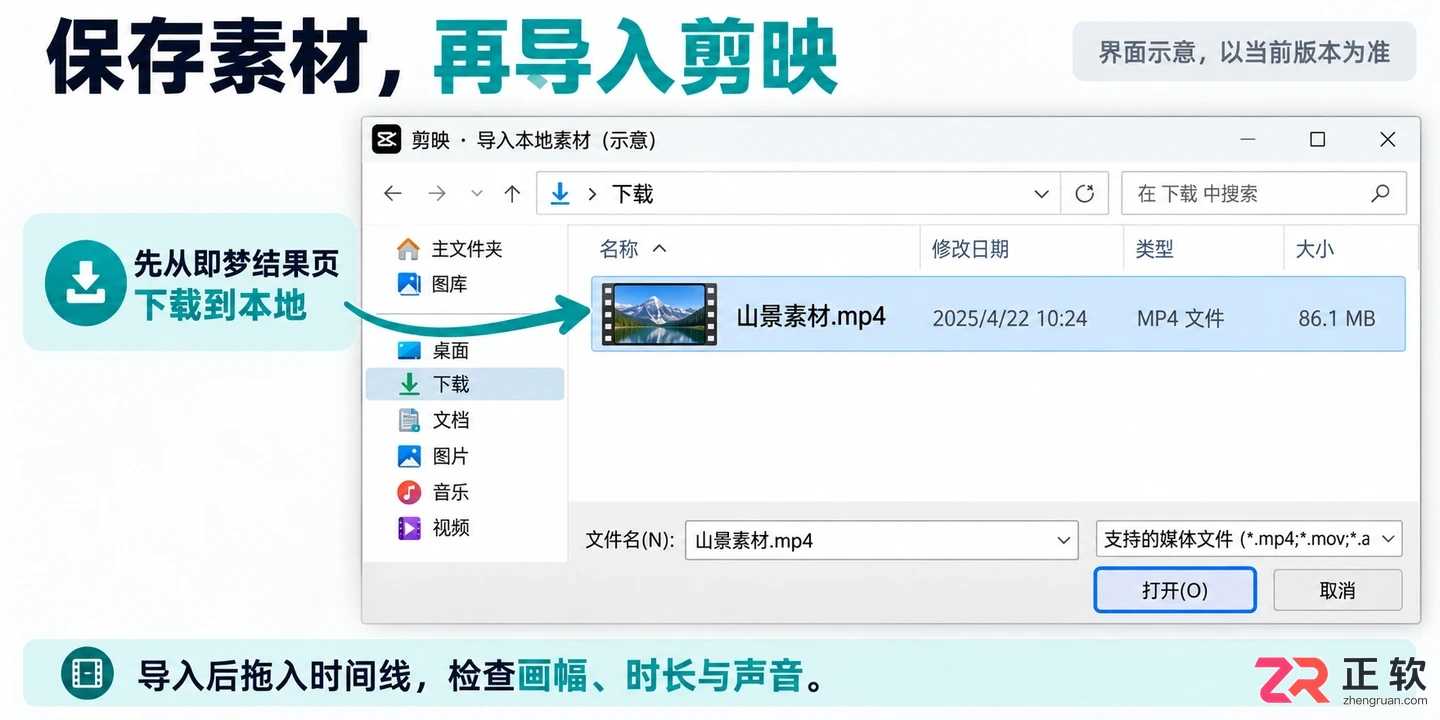The image size is (1440, 720).
Task: Expand the 文件名 field dropdown arrow
Action: coord(1063,540)
